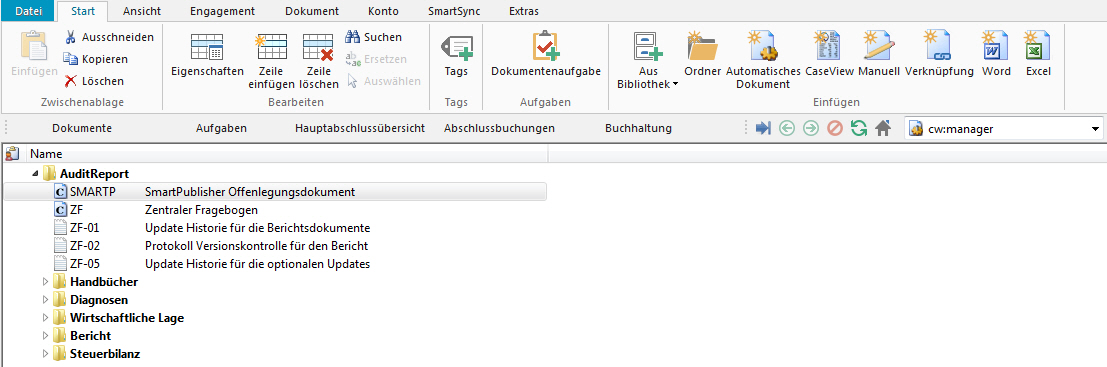1107x367 pixels.
Task: Click the Kopieren copy icon
Action: point(71,59)
